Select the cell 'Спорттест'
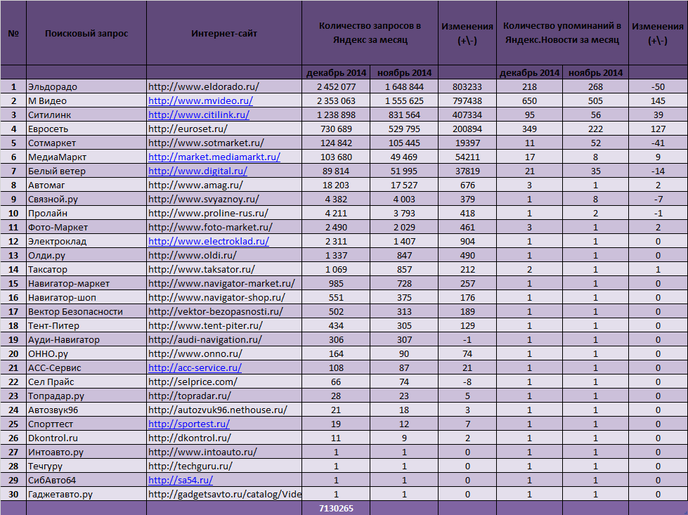 (x=86, y=424)
